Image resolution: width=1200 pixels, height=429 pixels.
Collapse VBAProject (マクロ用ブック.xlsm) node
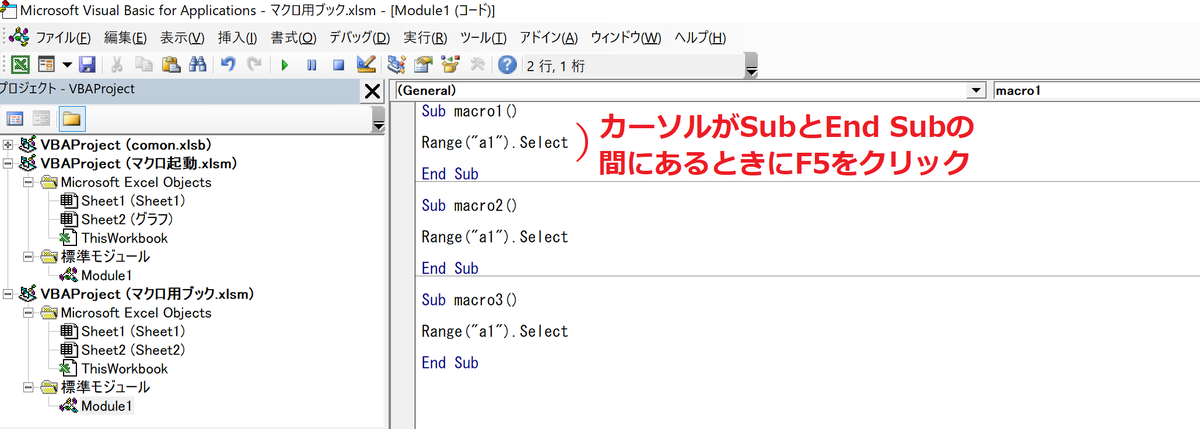9,294
